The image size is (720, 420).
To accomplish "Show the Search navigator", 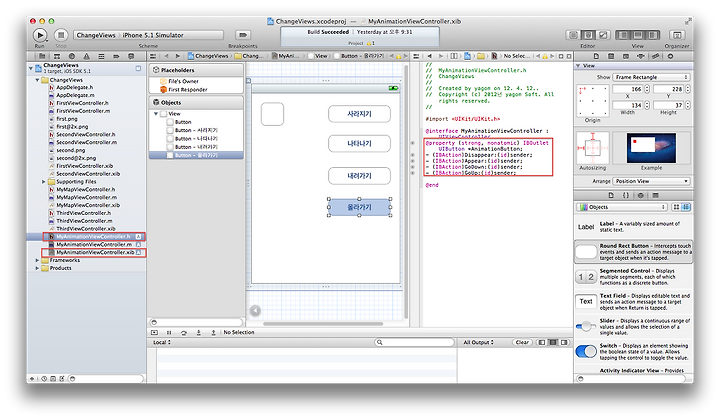I will [x=72, y=56].
